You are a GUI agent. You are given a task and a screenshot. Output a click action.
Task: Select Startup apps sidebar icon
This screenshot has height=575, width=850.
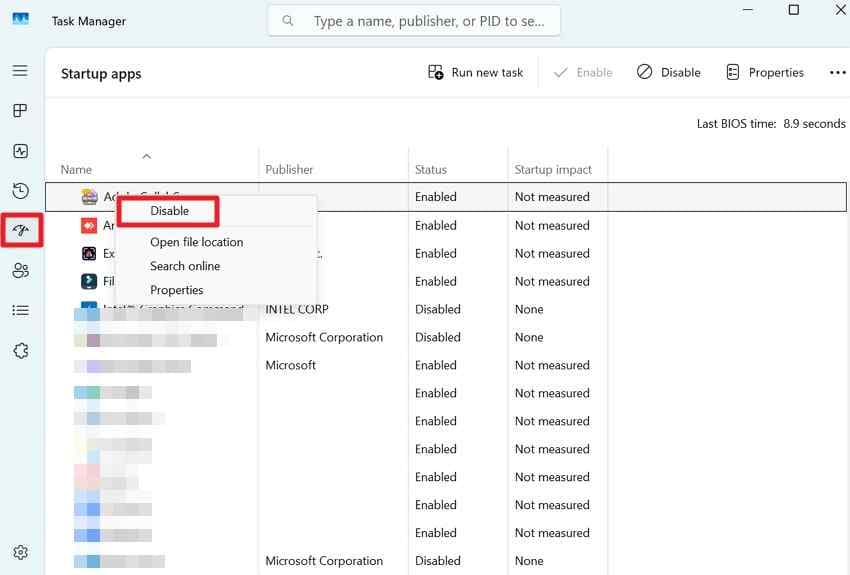point(21,230)
